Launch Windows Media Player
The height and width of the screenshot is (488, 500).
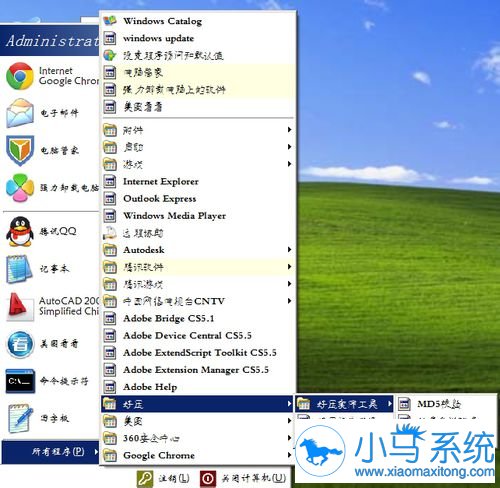(198, 216)
